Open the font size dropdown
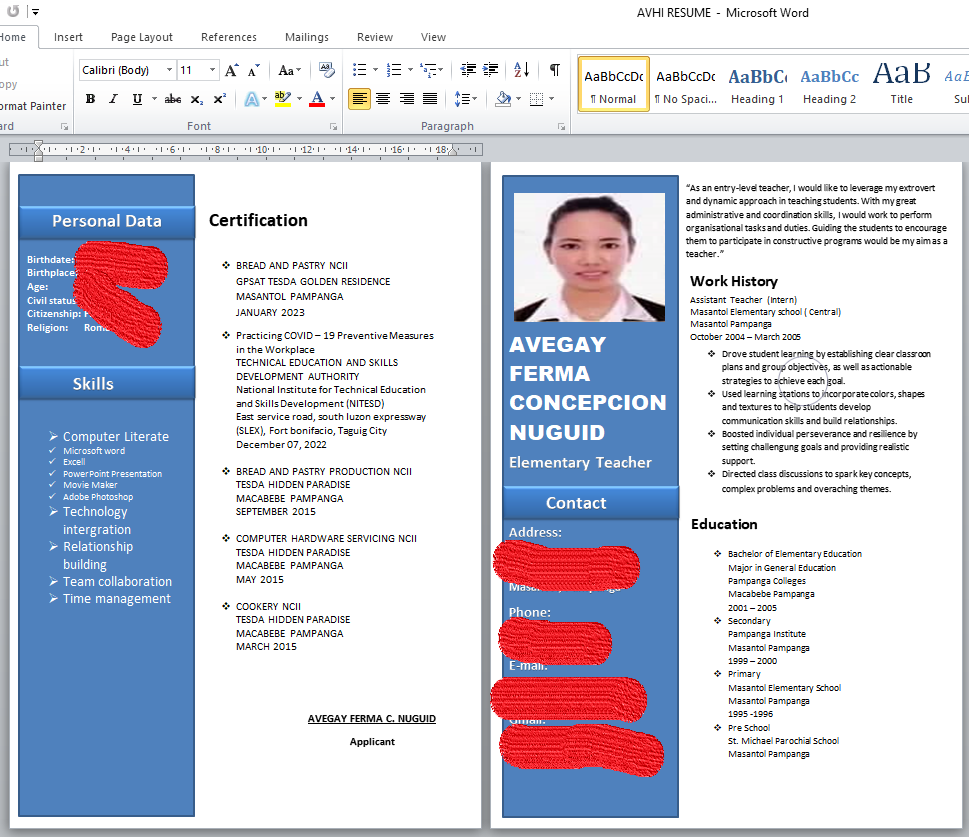The height and width of the screenshot is (837, 969). click(x=212, y=70)
